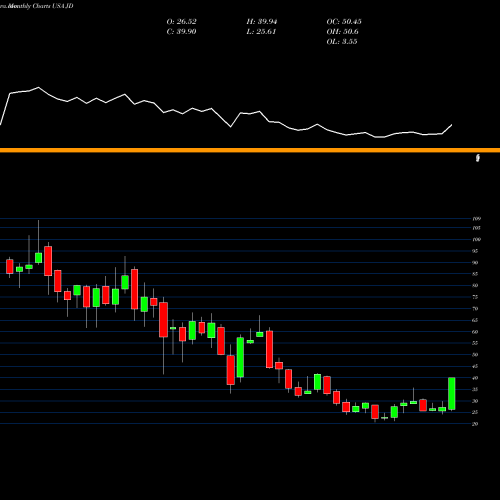The image size is (500, 500).
Task: Click the 30 price axis label
Action: pyautogui.click(x=475, y=401)
